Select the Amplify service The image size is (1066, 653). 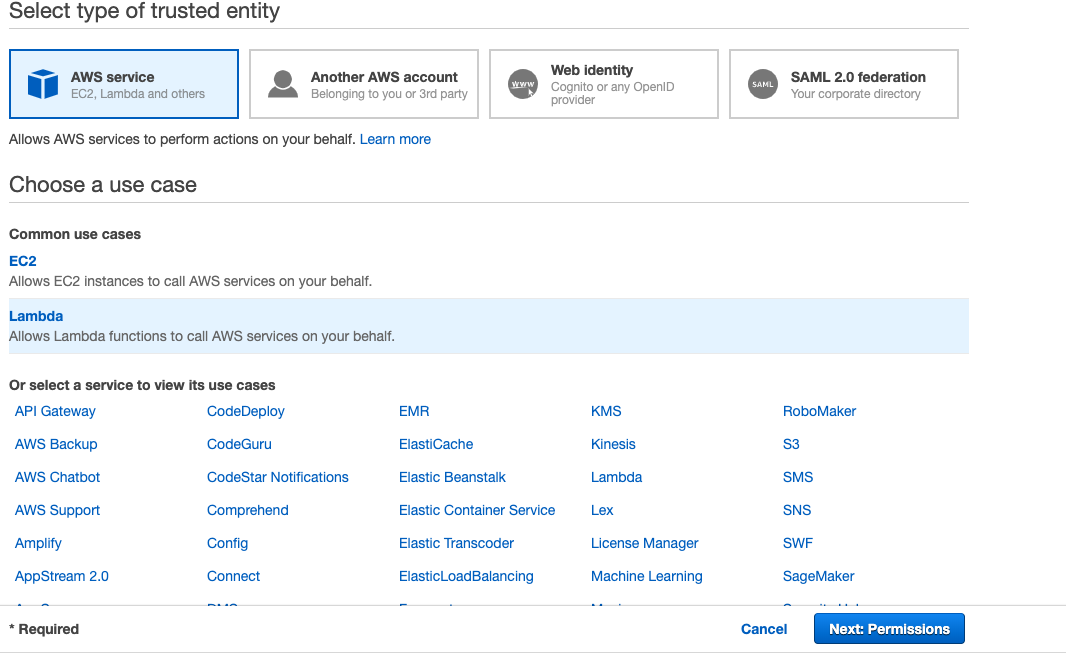click(38, 544)
